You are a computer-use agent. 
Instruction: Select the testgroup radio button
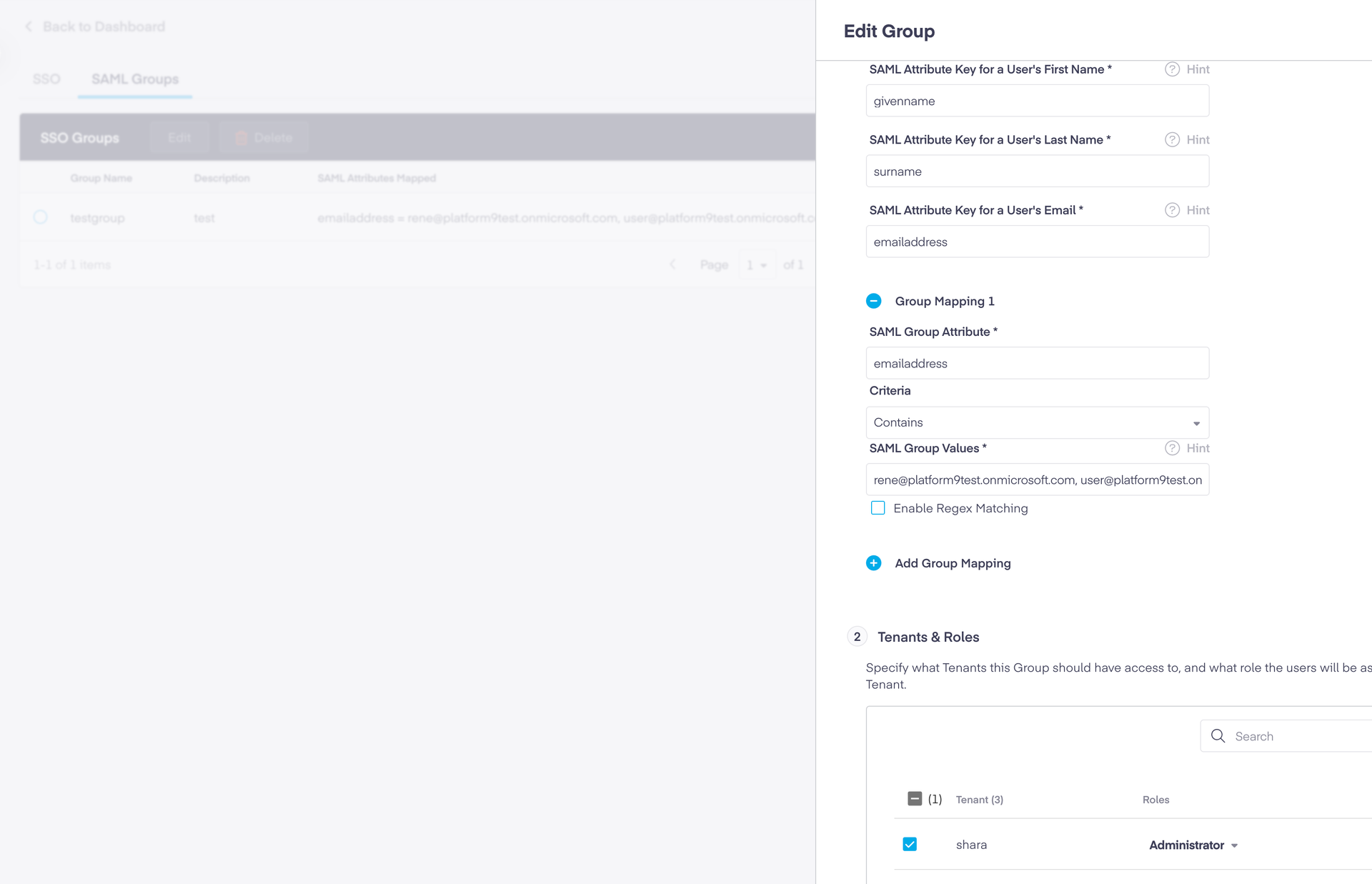pos(41,217)
